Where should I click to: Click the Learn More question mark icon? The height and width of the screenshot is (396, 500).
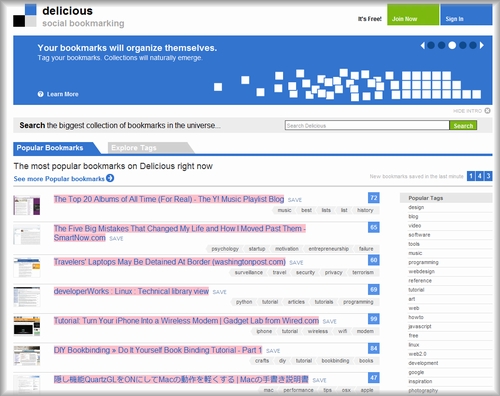tap(41, 94)
